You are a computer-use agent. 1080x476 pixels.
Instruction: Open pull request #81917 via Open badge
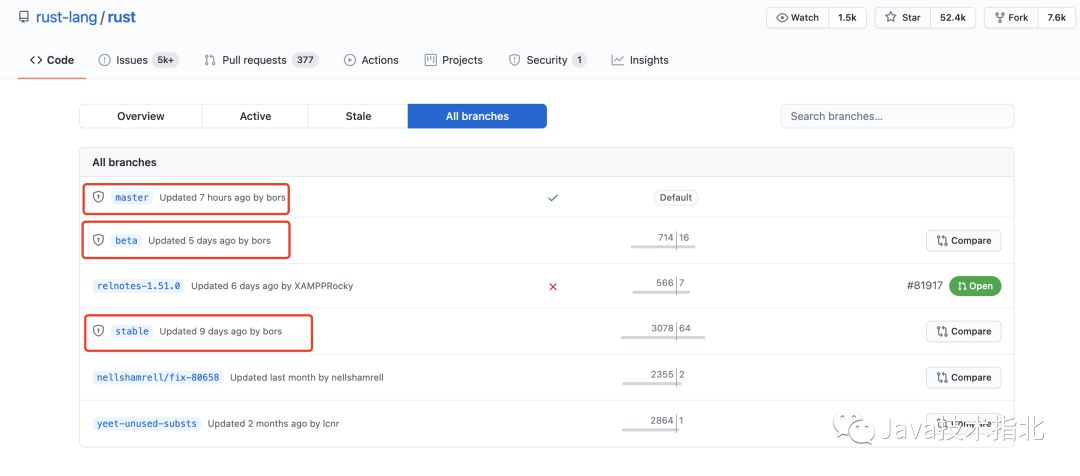(x=974, y=286)
